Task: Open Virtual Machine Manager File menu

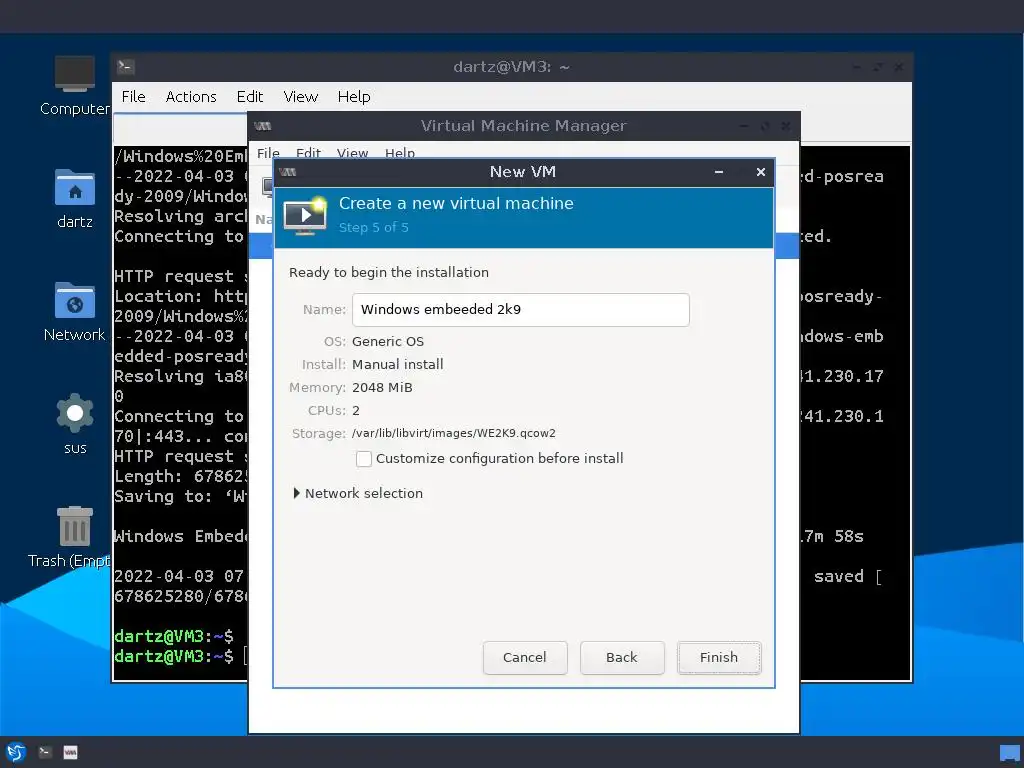Action: pyautogui.click(x=268, y=153)
